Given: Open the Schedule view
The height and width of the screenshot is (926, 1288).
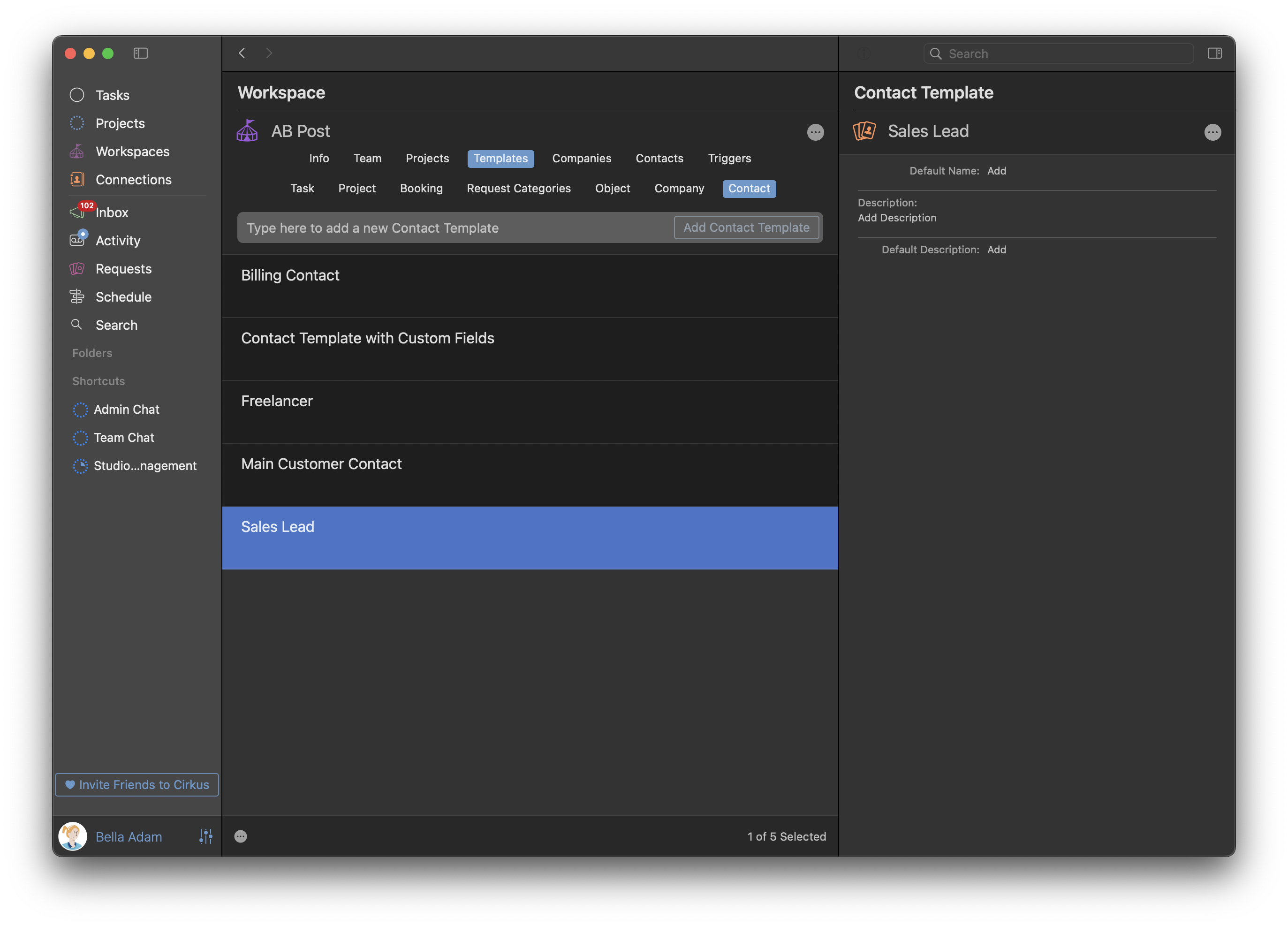Looking at the screenshot, I should click(123, 297).
